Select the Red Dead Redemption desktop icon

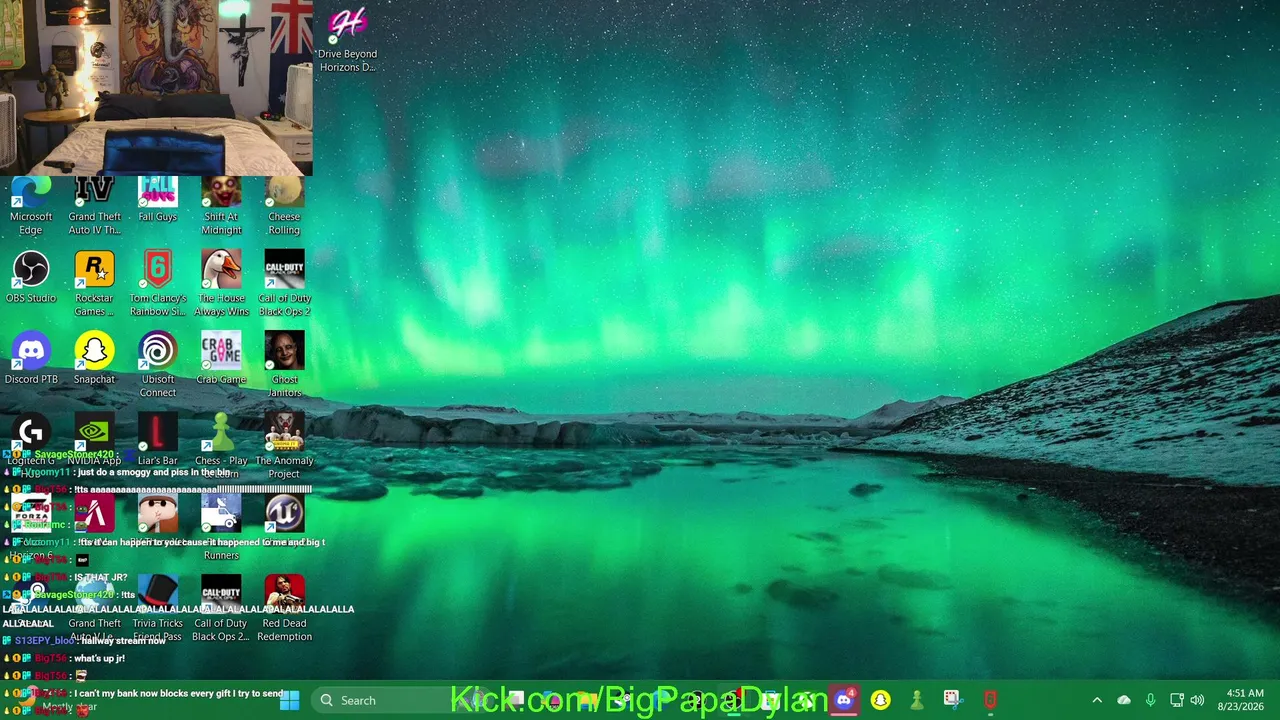284,608
